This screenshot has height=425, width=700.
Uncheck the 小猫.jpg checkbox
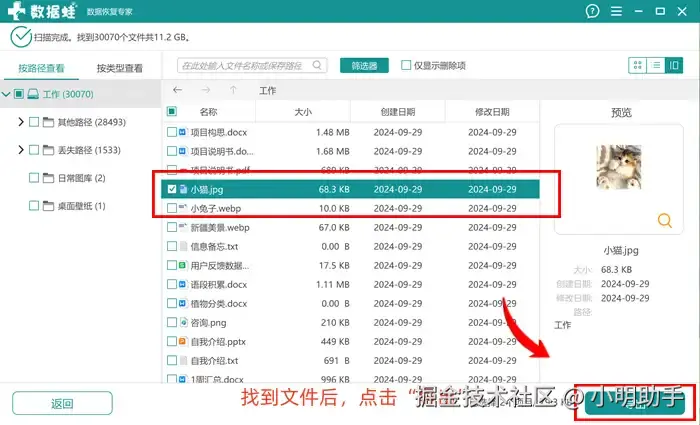pos(172,189)
